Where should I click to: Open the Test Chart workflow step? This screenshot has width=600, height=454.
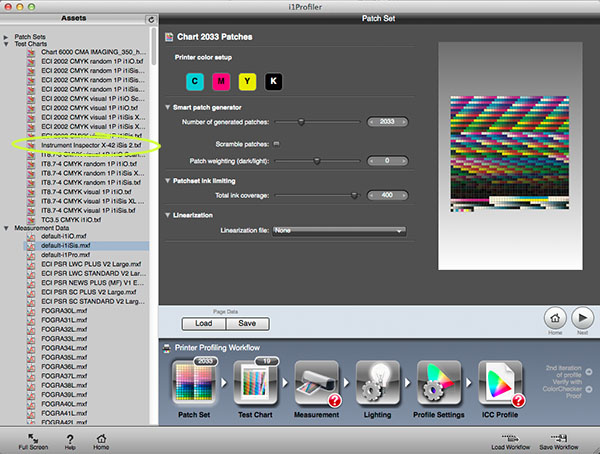point(255,383)
